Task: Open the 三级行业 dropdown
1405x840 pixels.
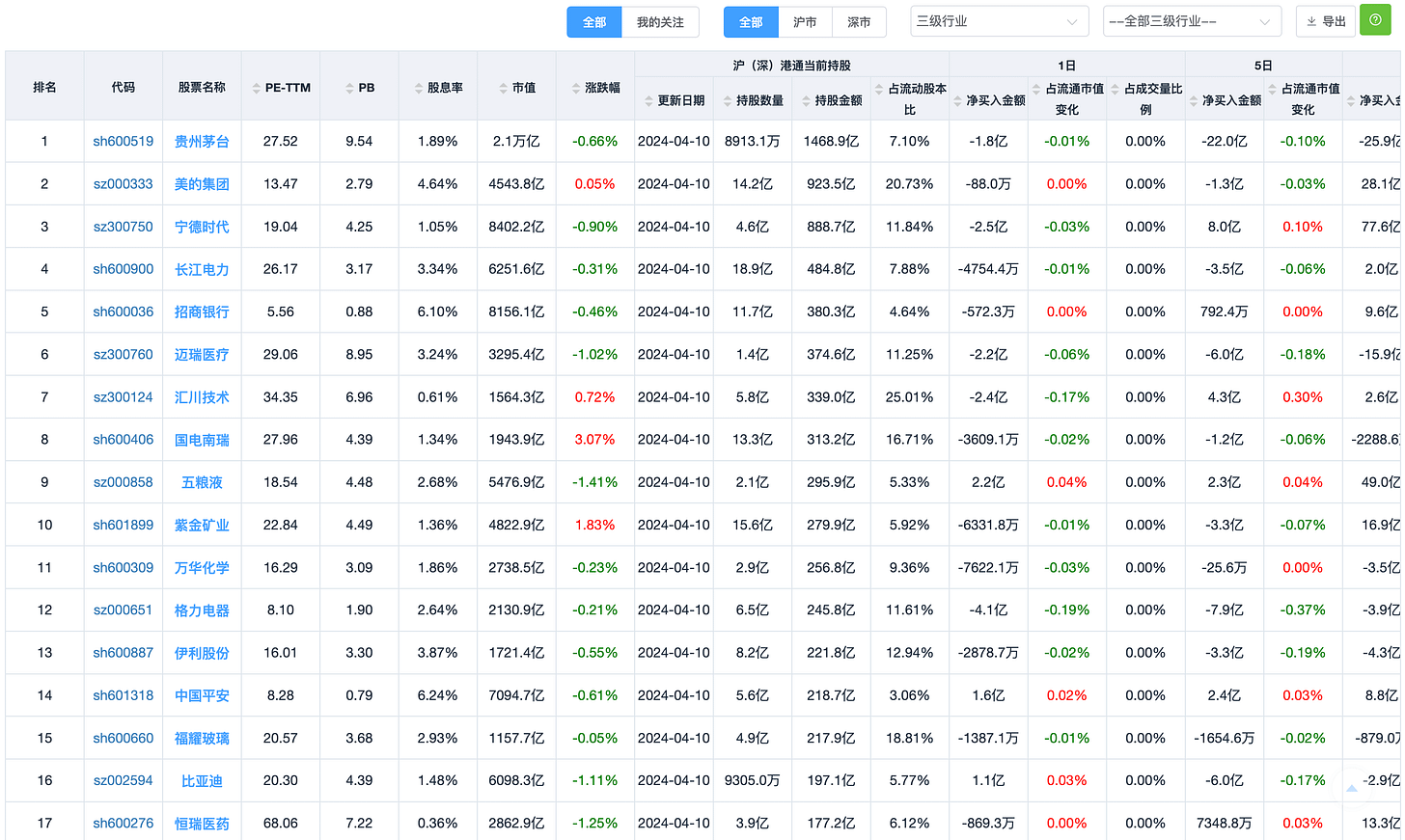Action: (1000, 21)
